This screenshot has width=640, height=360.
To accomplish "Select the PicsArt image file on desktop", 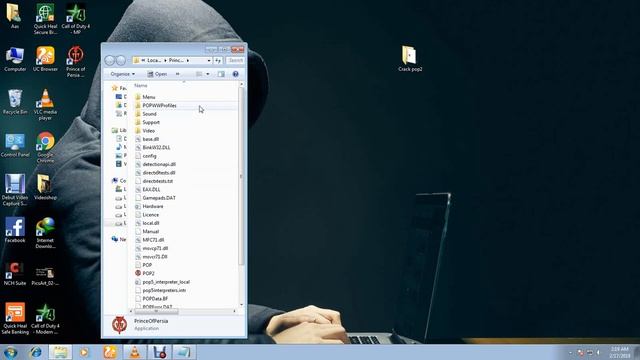I will click(x=45, y=276).
